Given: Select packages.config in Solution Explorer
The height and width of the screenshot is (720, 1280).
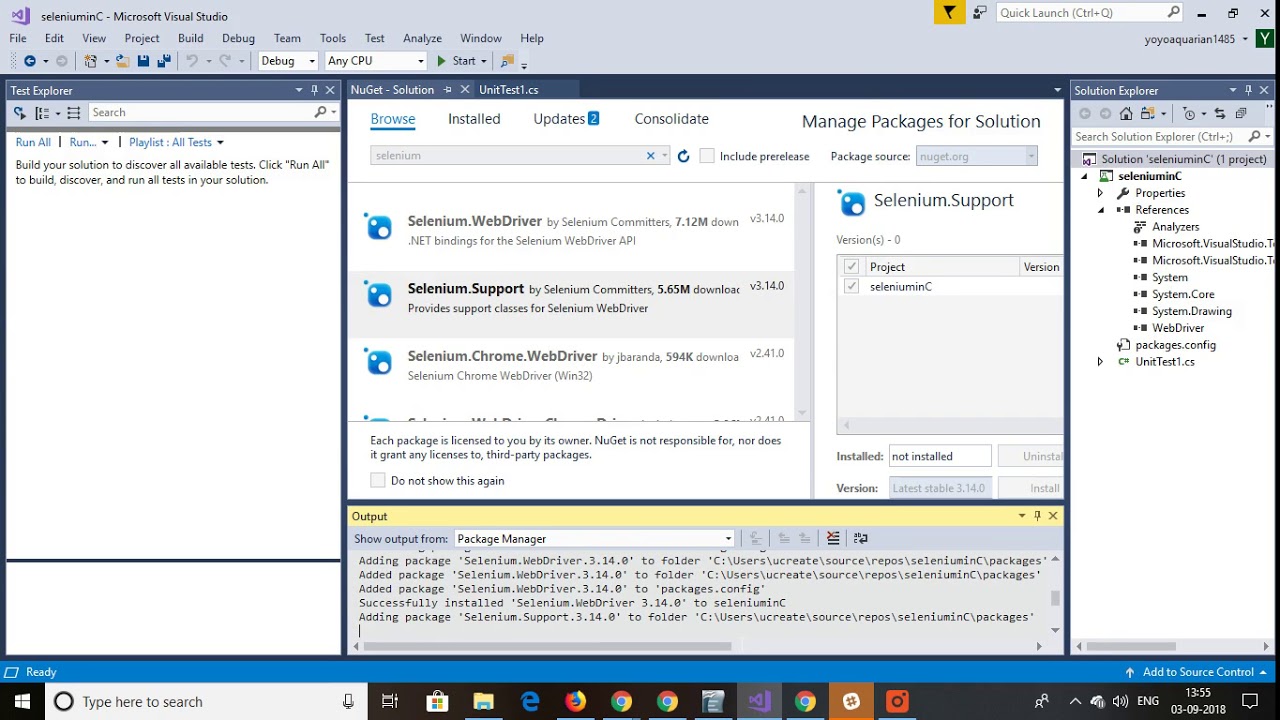Looking at the screenshot, I should pos(1175,345).
